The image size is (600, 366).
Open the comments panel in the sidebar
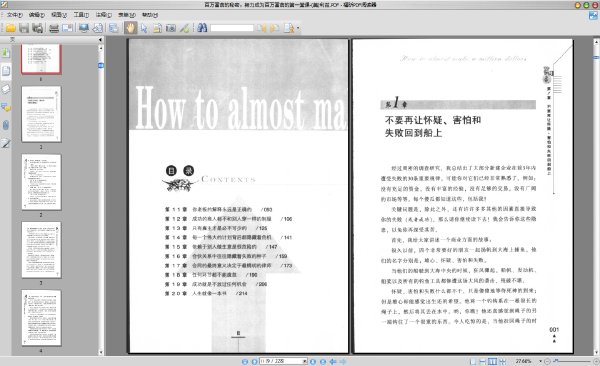coord(5,107)
